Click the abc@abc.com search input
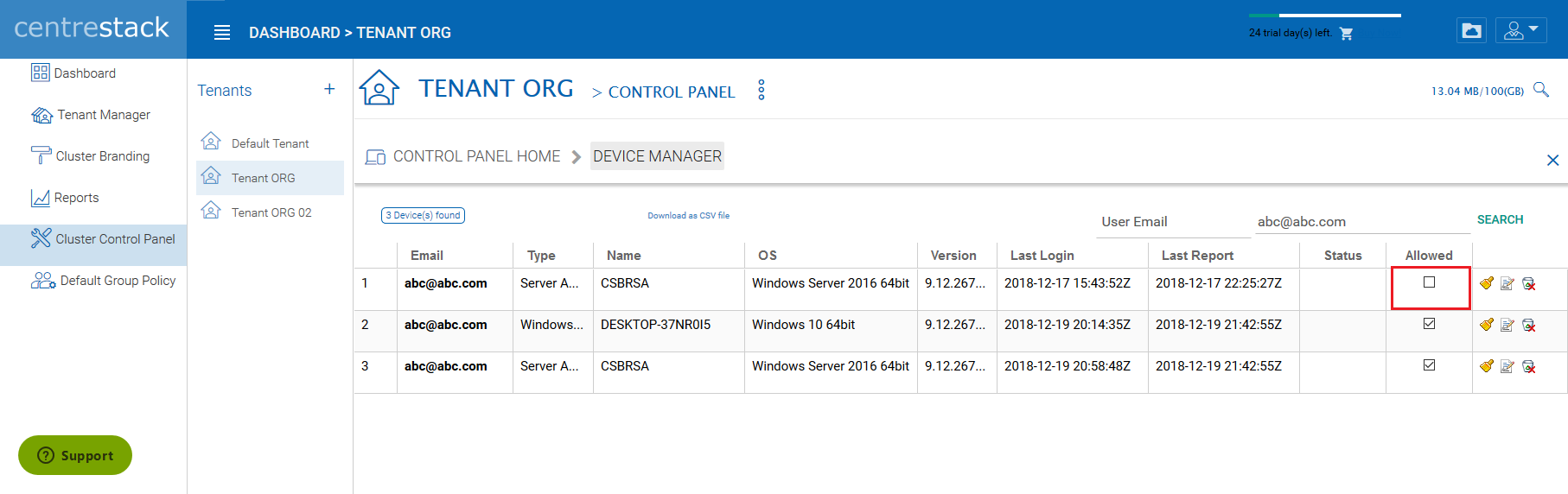This screenshot has height=494, width=1568. tap(1362, 222)
